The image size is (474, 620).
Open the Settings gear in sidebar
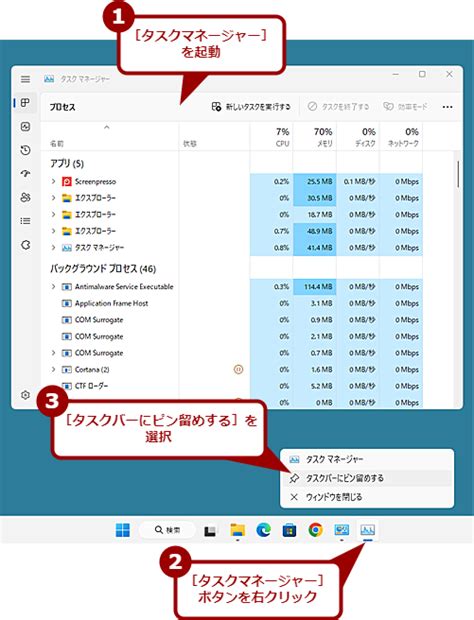(x=25, y=395)
